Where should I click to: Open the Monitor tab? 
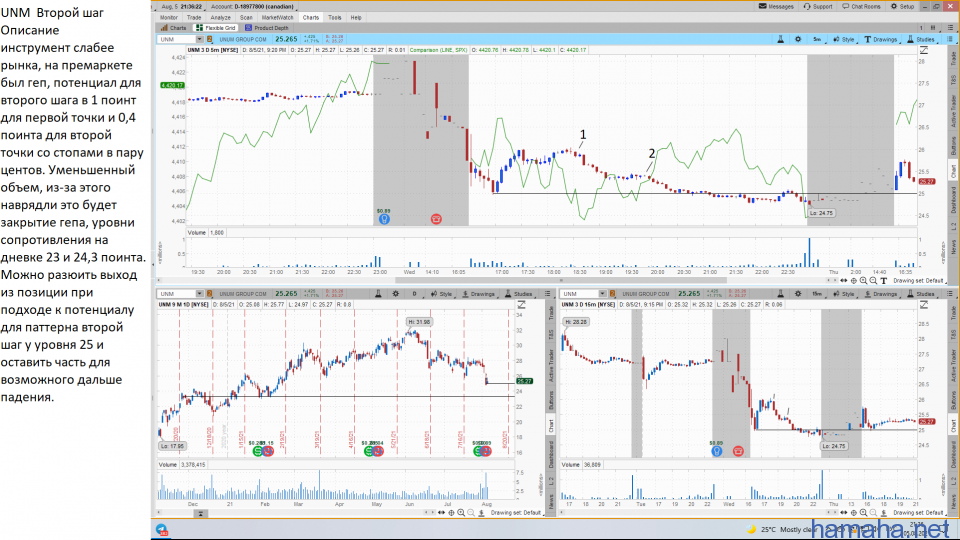coord(168,18)
